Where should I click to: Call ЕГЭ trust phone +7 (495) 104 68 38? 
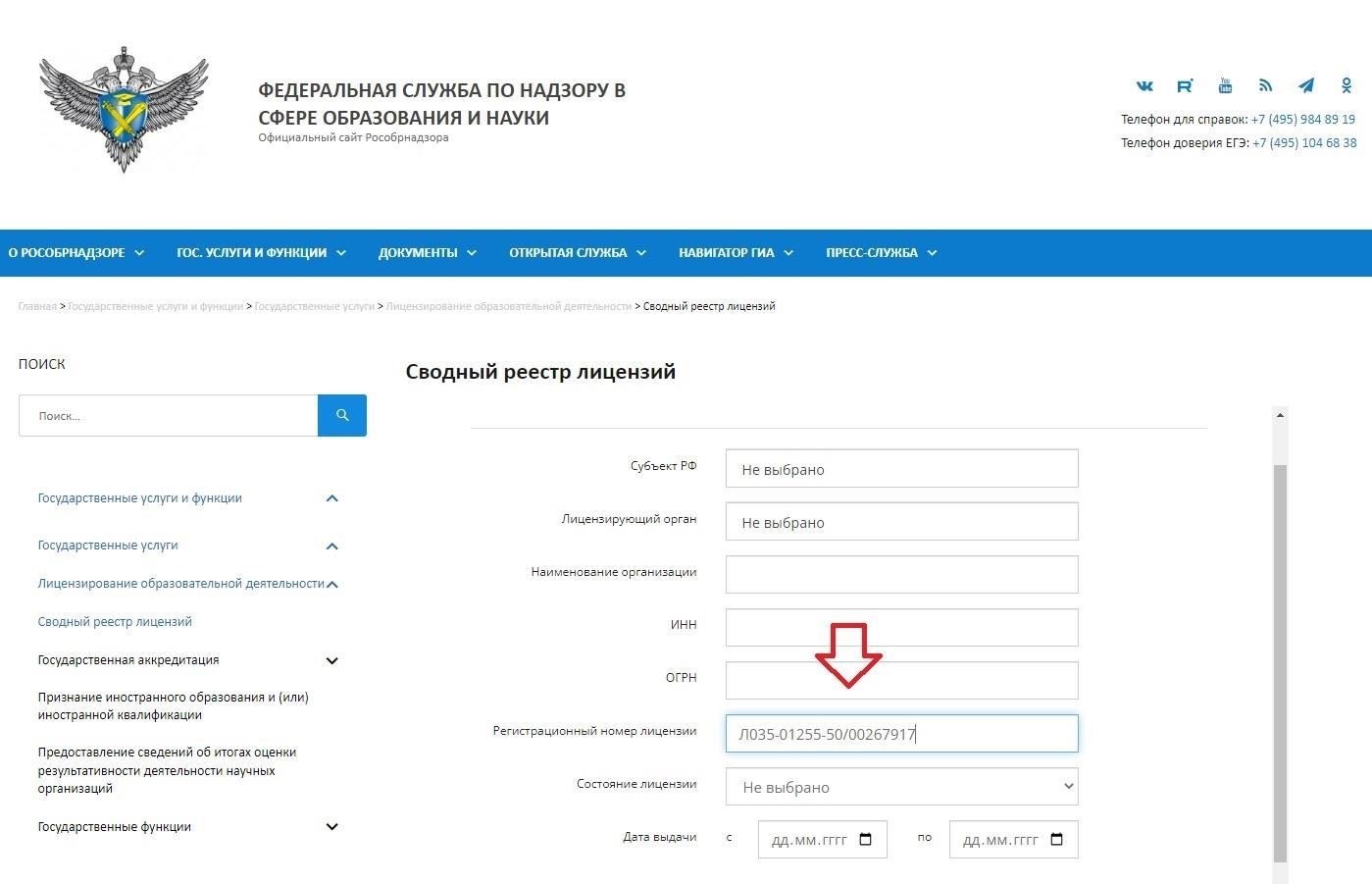(x=1304, y=143)
